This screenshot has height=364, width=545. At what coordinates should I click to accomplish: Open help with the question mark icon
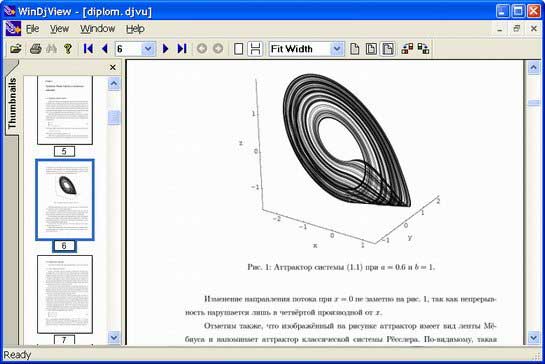(68, 49)
